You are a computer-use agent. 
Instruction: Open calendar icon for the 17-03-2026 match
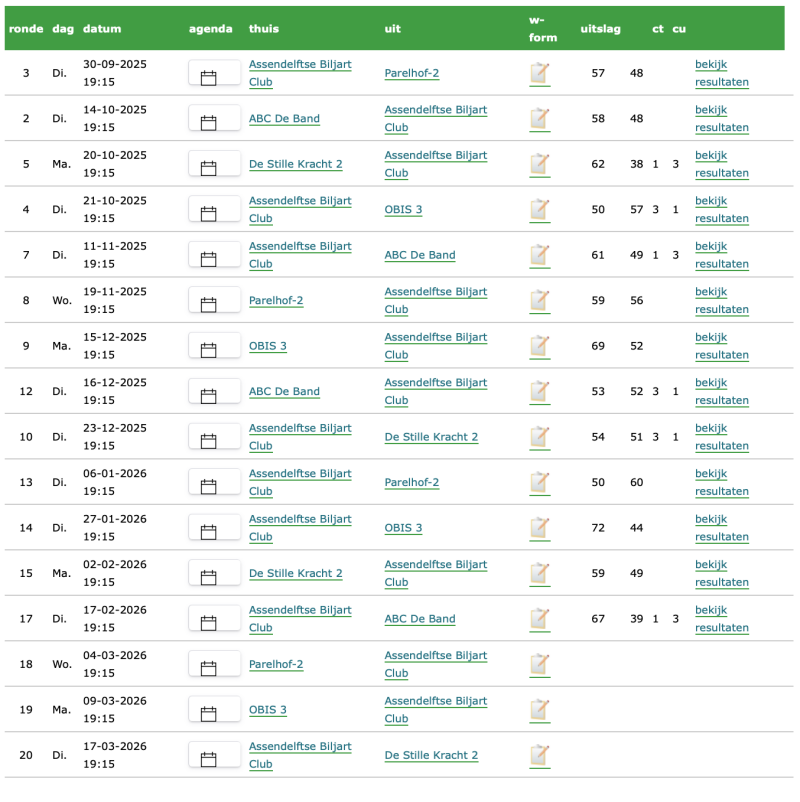(209, 759)
